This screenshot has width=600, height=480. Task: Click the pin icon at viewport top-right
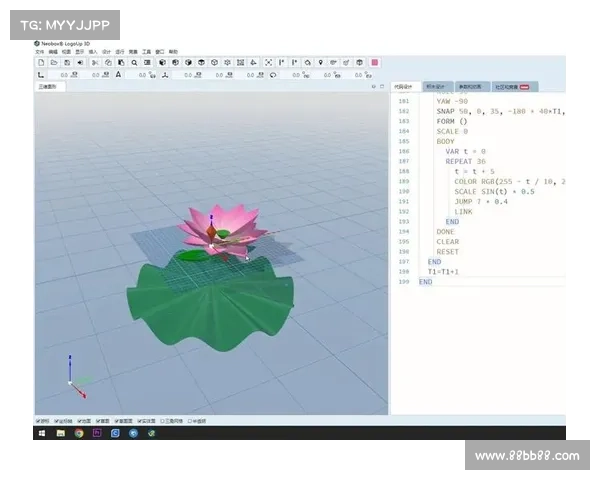[x=374, y=87]
